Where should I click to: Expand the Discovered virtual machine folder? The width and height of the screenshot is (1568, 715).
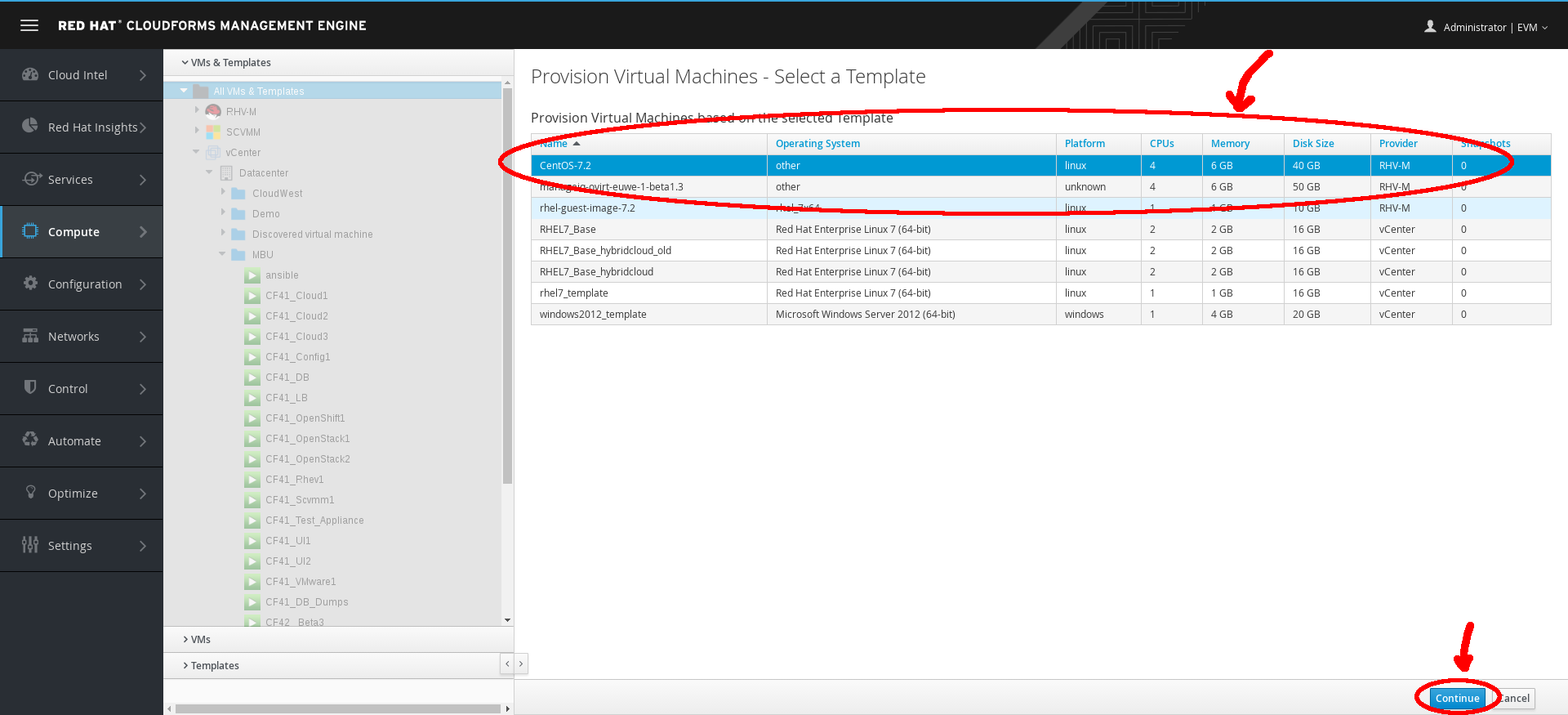click(x=223, y=232)
